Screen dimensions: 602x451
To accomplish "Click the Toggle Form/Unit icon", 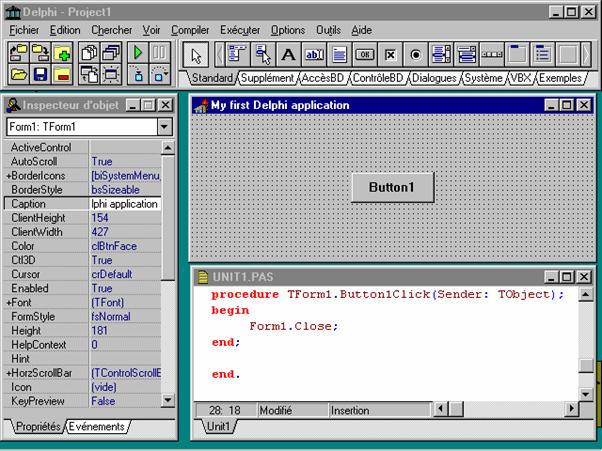I will (x=89, y=74).
